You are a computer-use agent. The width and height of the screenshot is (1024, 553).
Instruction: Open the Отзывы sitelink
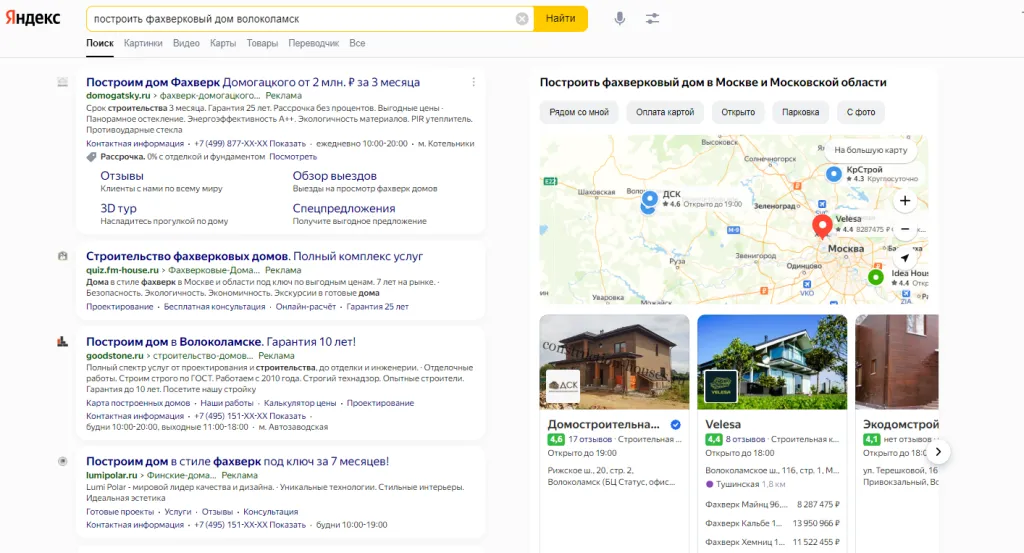click(121, 176)
